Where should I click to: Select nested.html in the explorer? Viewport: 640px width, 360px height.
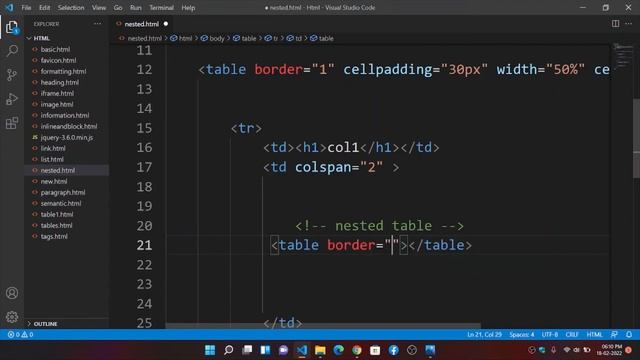pos(67,170)
